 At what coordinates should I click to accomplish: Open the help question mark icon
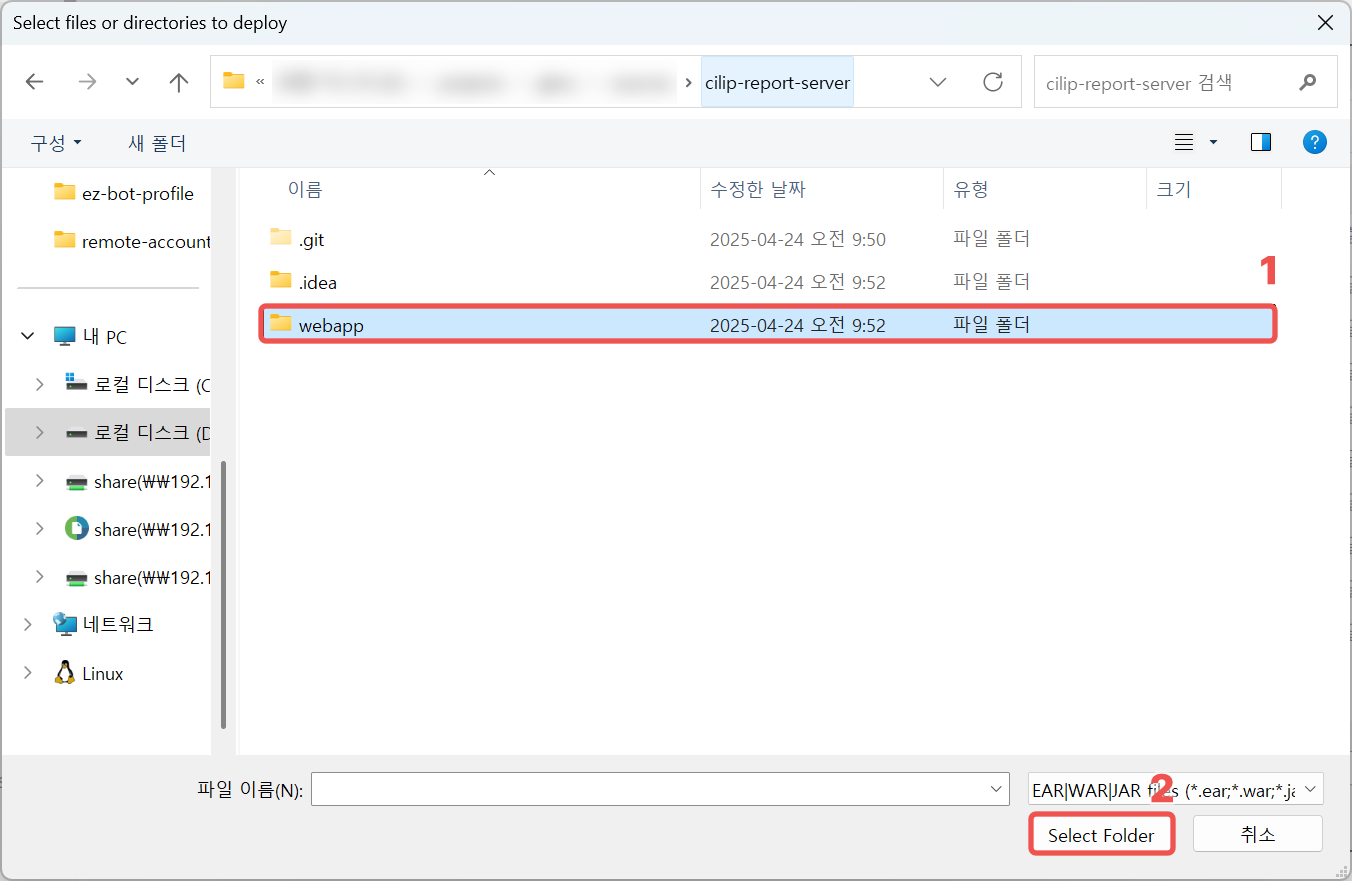point(1315,142)
